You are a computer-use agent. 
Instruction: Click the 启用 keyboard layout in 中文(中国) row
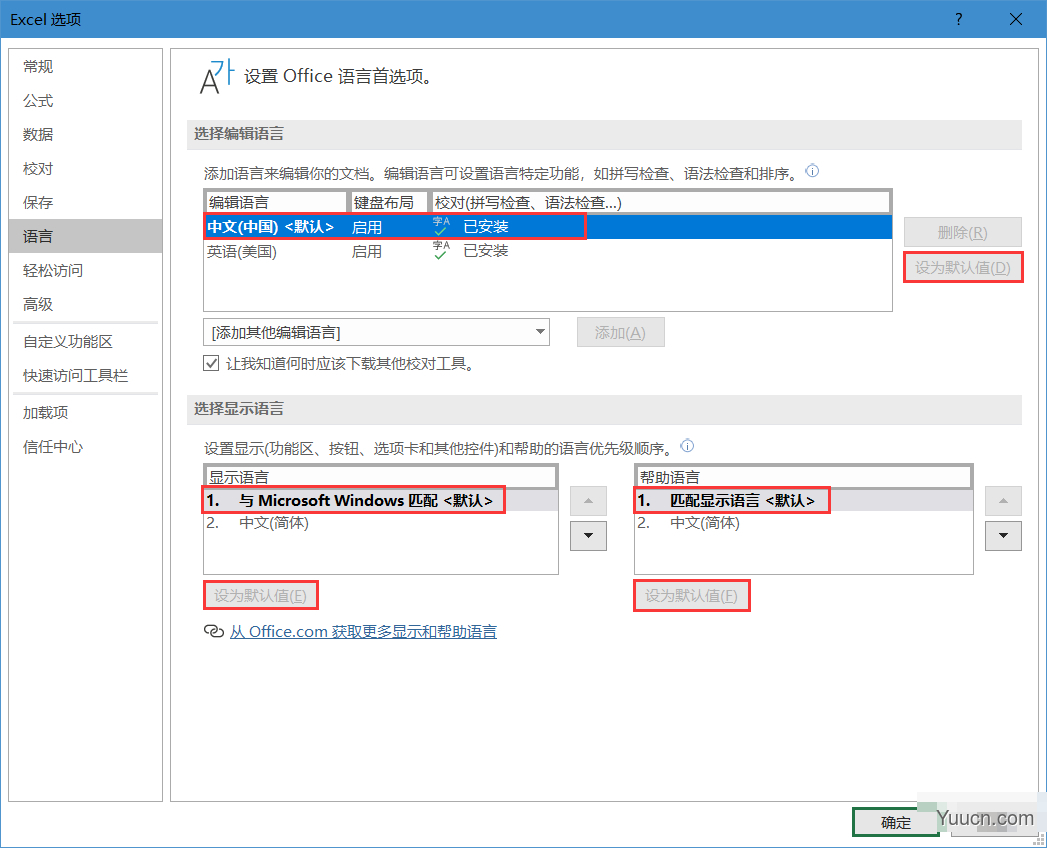(x=367, y=227)
